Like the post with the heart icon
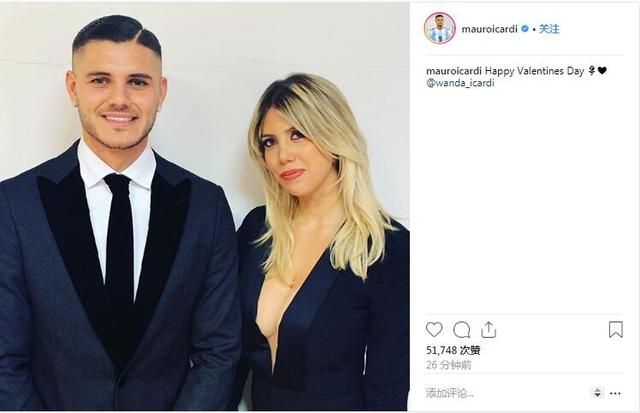640x413 pixels. click(x=434, y=329)
